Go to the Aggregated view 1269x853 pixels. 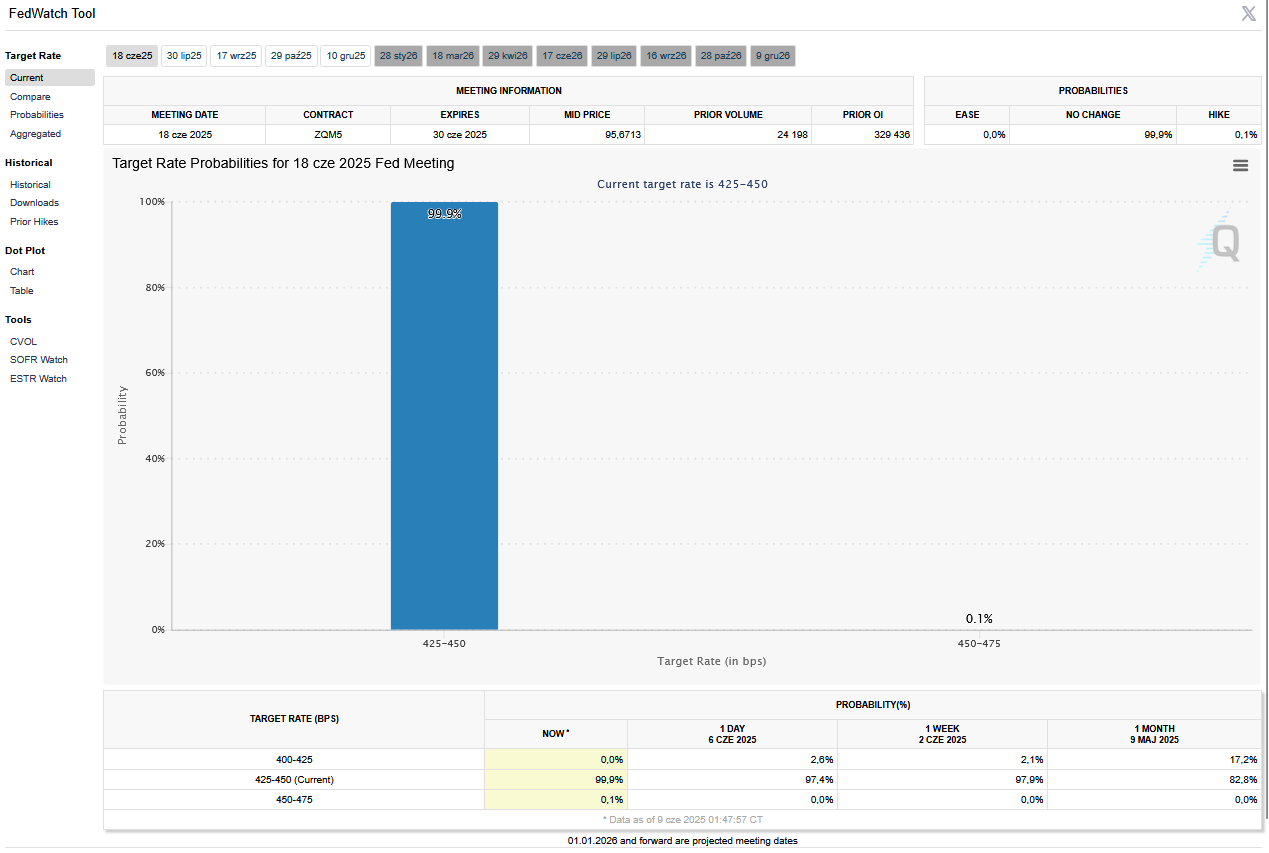coord(35,134)
